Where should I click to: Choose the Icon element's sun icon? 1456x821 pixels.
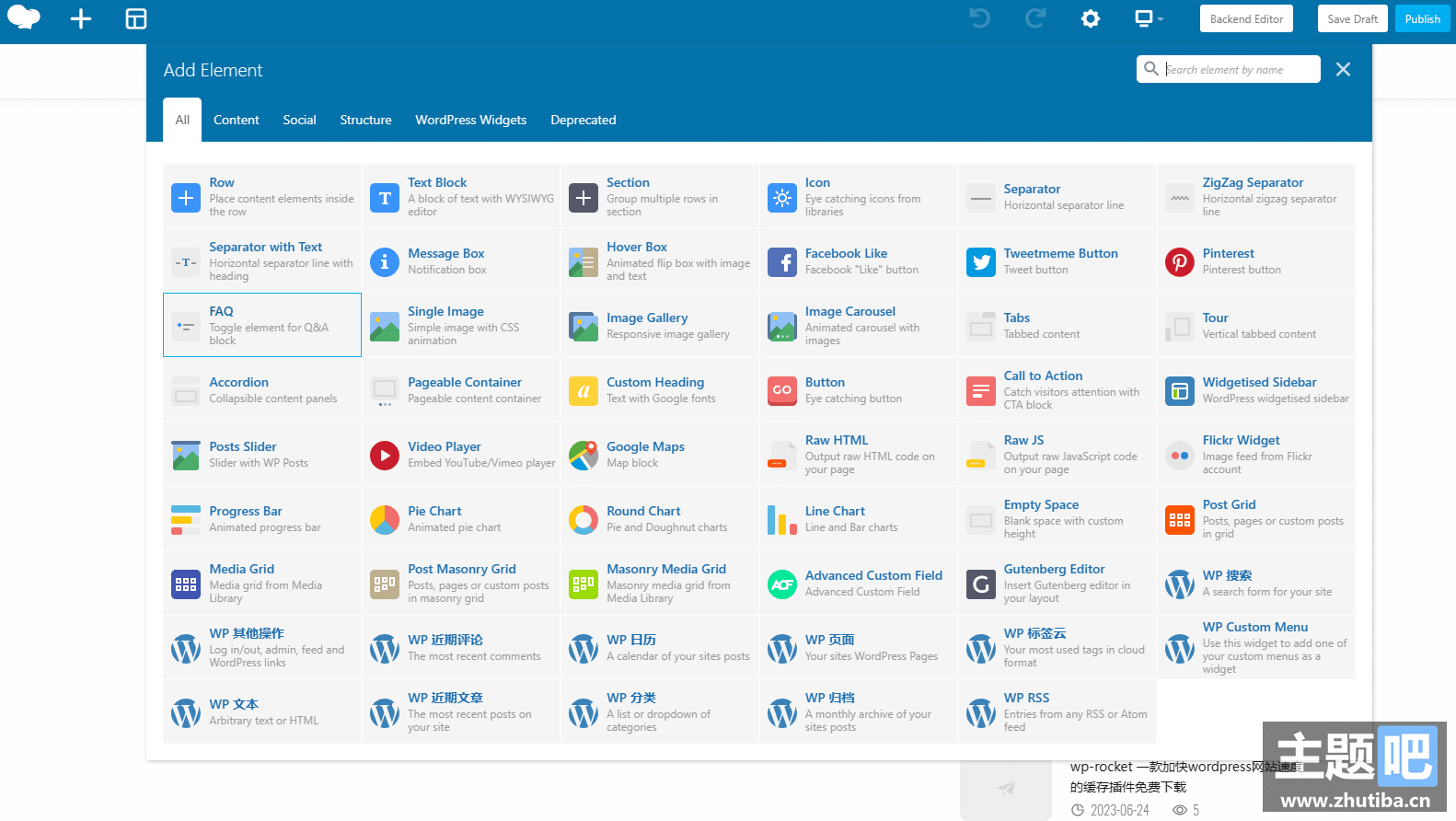point(782,198)
